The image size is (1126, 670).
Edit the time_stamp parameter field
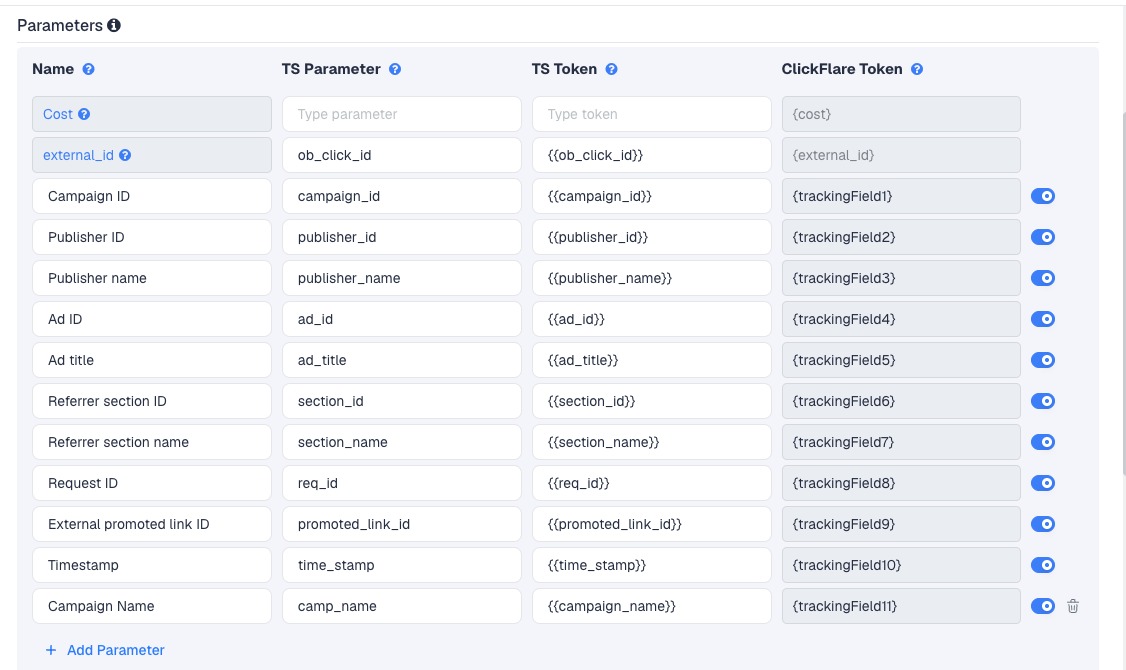401,565
